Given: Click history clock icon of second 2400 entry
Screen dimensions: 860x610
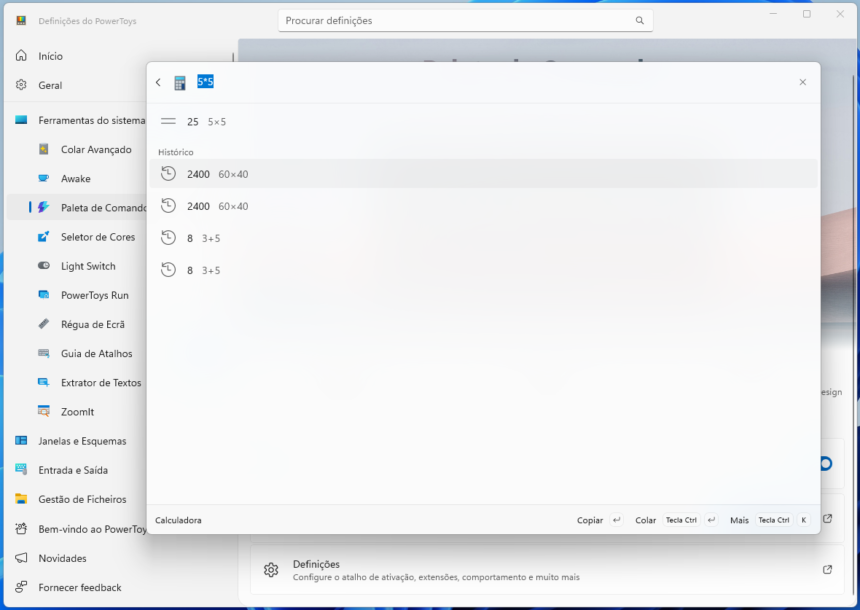Looking at the screenshot, I should 168,206.
